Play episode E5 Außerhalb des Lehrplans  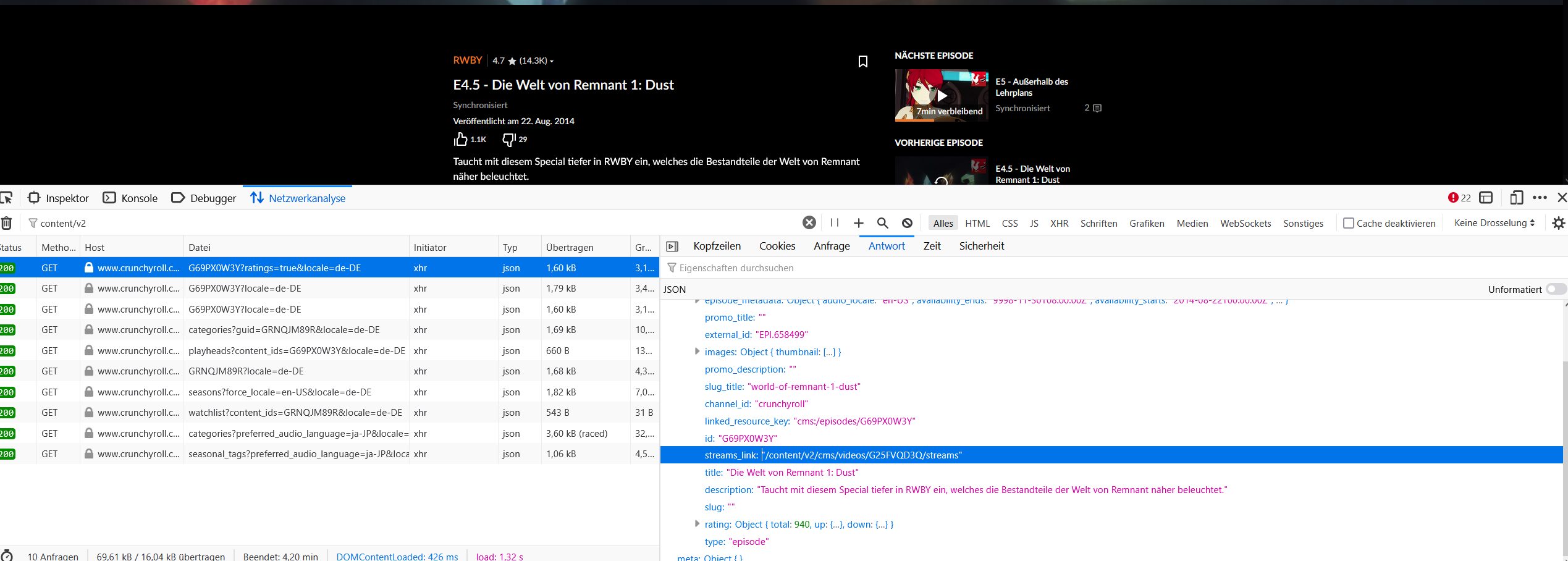click(x=941, y=96)
